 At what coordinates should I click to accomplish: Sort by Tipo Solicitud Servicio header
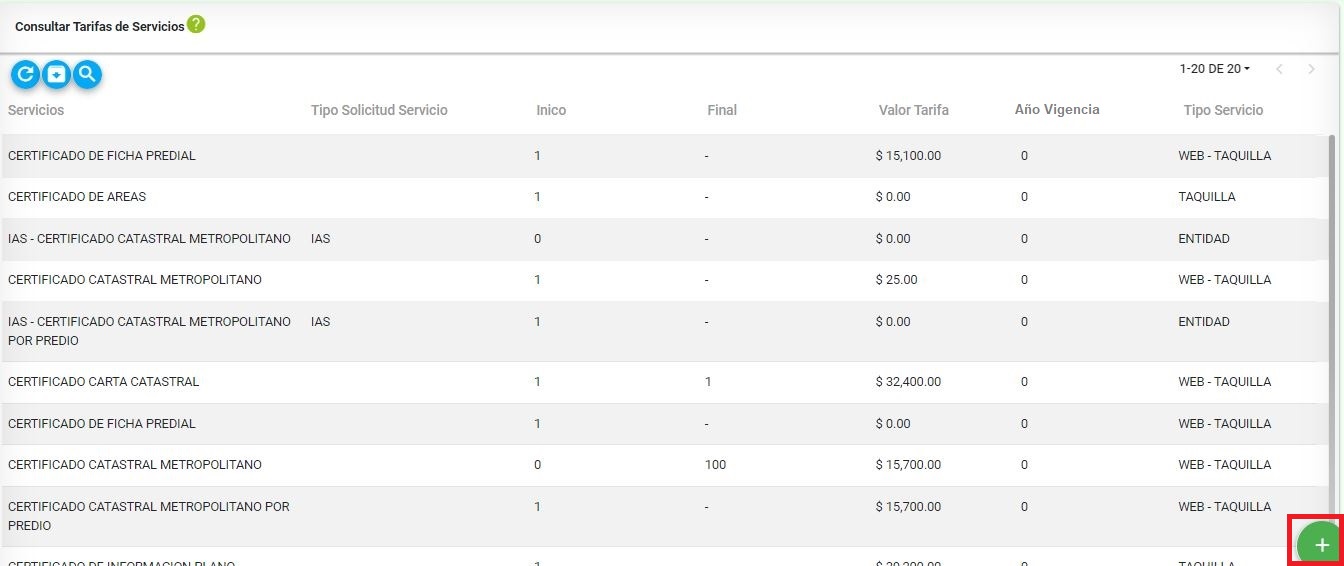click(x=379, y=110)
